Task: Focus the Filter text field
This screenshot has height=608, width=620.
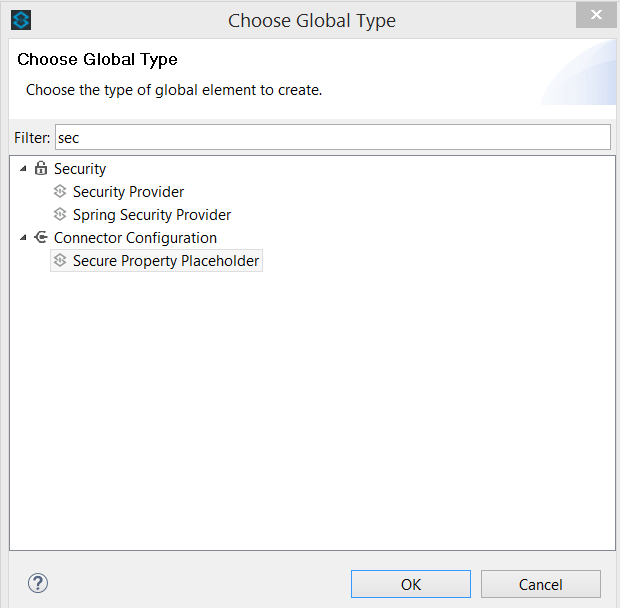Action: 331,137
